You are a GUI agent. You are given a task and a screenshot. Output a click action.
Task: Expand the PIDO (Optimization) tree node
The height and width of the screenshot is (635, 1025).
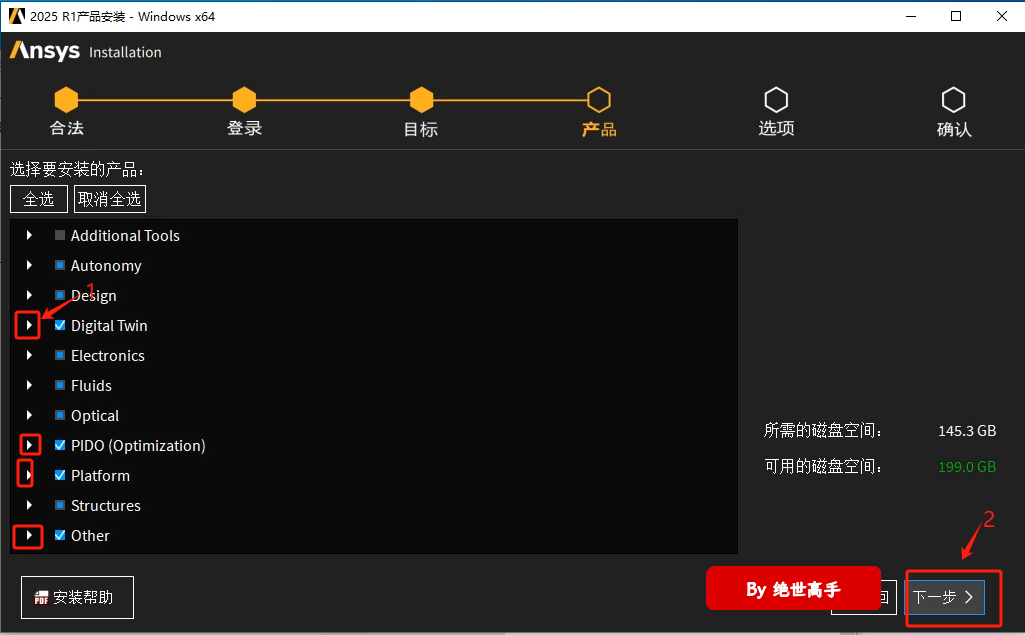click(x=29, y=445)
